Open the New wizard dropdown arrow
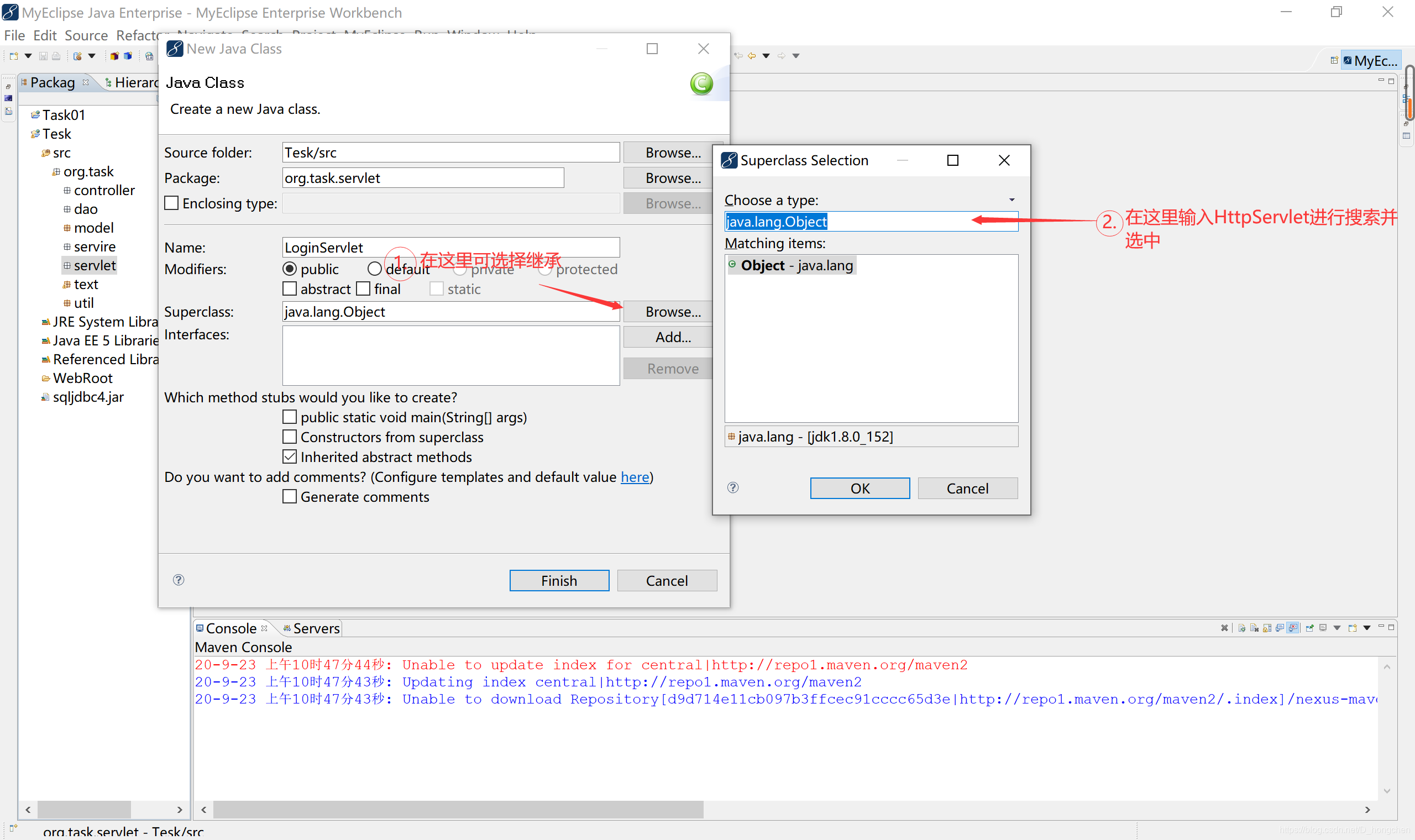Viewport: 1415px width, 840px height. click(28, 56)
